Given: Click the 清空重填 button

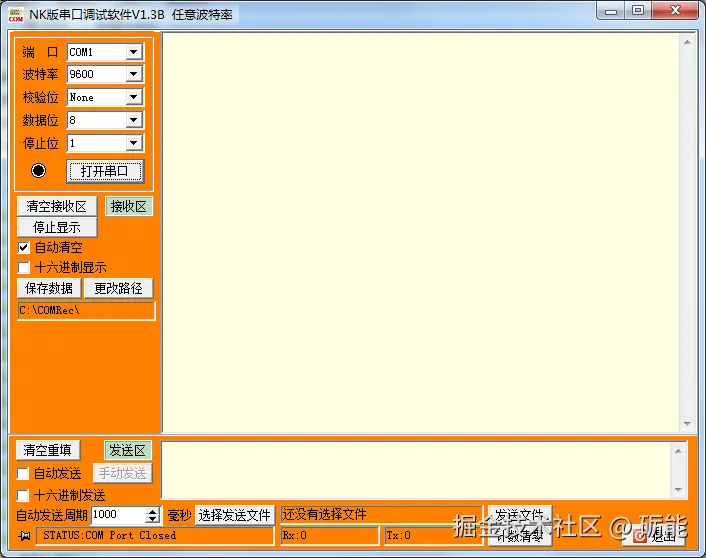Looking at the screenshot, I should (48, 450).
